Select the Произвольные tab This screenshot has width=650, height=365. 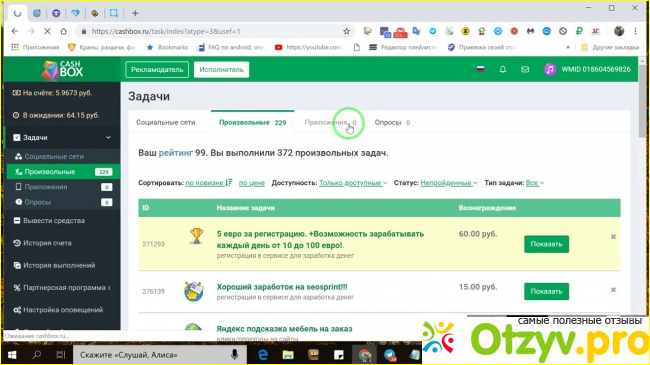tap(252, 122)
